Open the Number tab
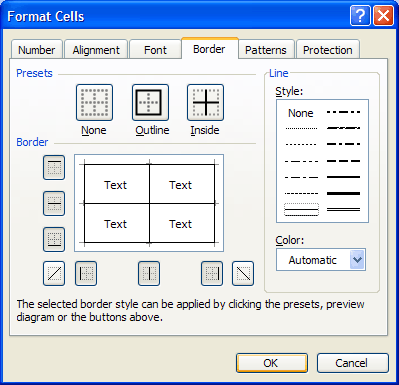This screenshot has width=399, height=385. coord(37,50)
